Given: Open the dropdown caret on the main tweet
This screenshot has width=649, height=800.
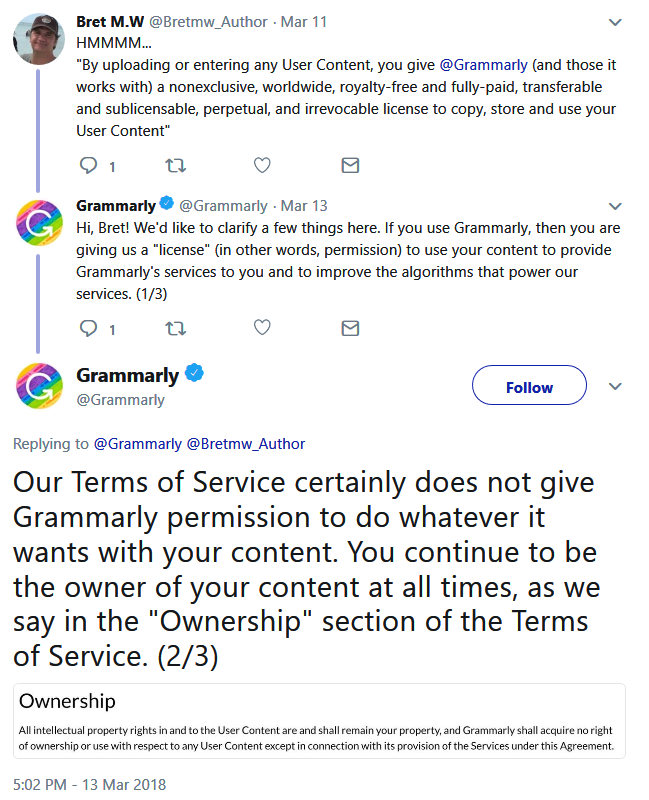Looking at the screenshot, I should (615, 384).
